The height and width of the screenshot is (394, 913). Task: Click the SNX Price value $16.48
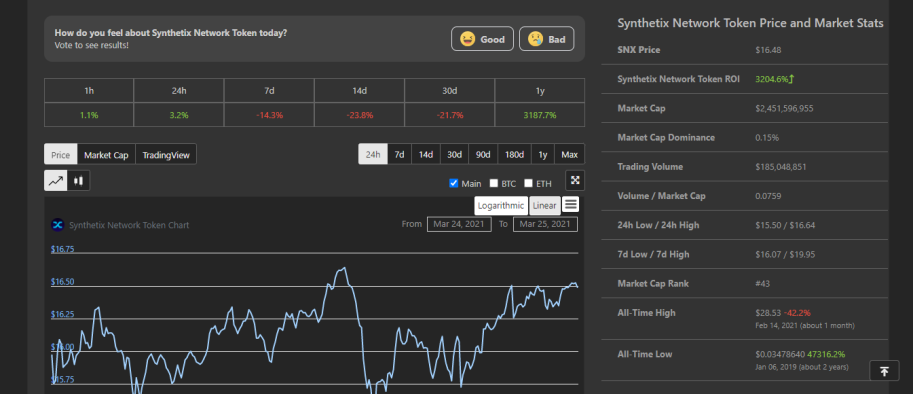[x=768, y=50]
